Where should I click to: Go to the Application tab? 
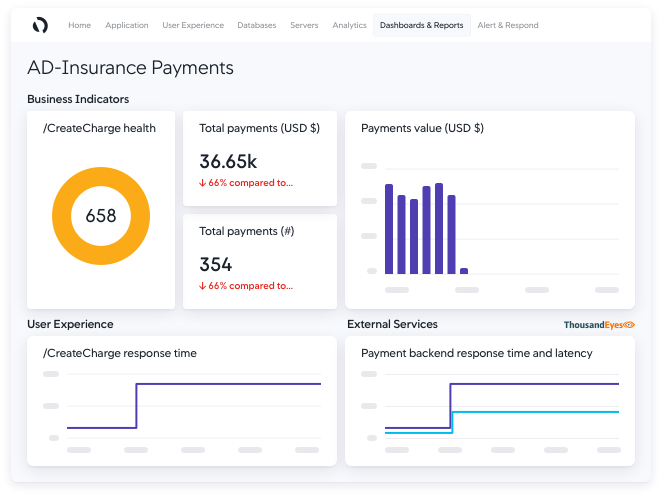click(x=127, y=25)
